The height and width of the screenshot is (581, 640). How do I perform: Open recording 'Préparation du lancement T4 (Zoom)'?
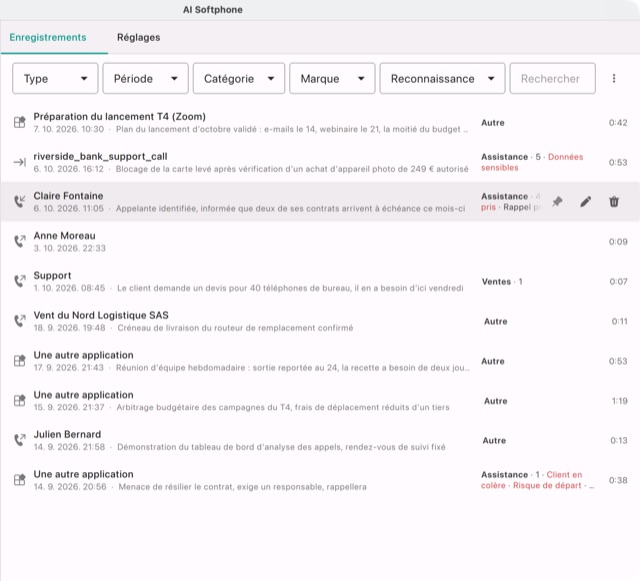click(120, 117)
